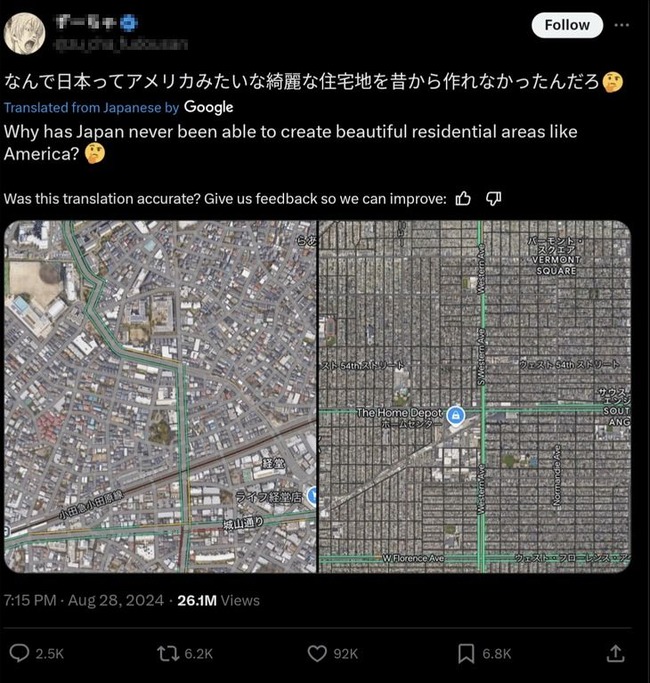Open the Vermont Square grid map image
This screenshot has width=650, height=683.
[x=475, y=396]
